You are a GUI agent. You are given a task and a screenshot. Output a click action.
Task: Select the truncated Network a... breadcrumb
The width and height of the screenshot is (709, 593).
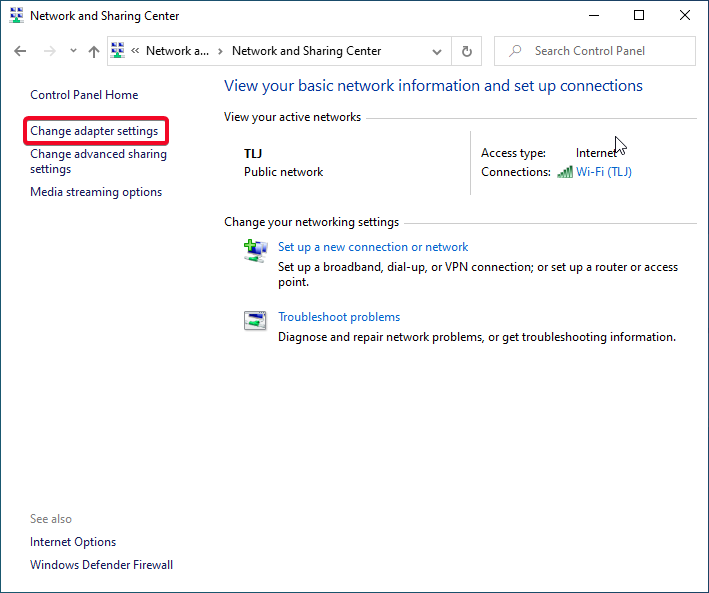click(x=177, y=51)
